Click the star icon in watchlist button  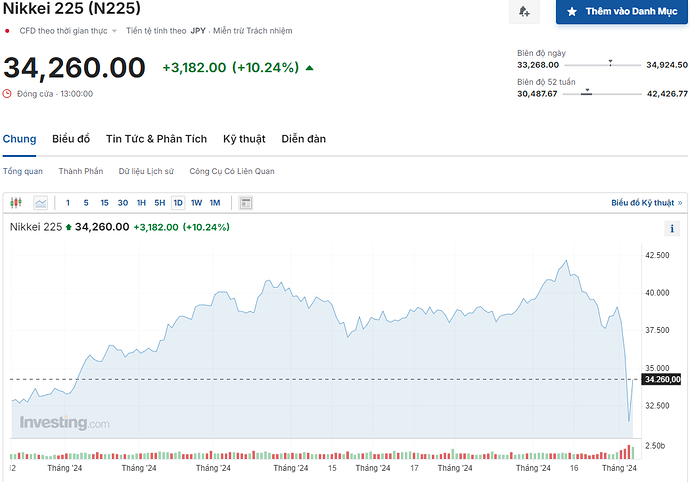(x=572, y=12)
